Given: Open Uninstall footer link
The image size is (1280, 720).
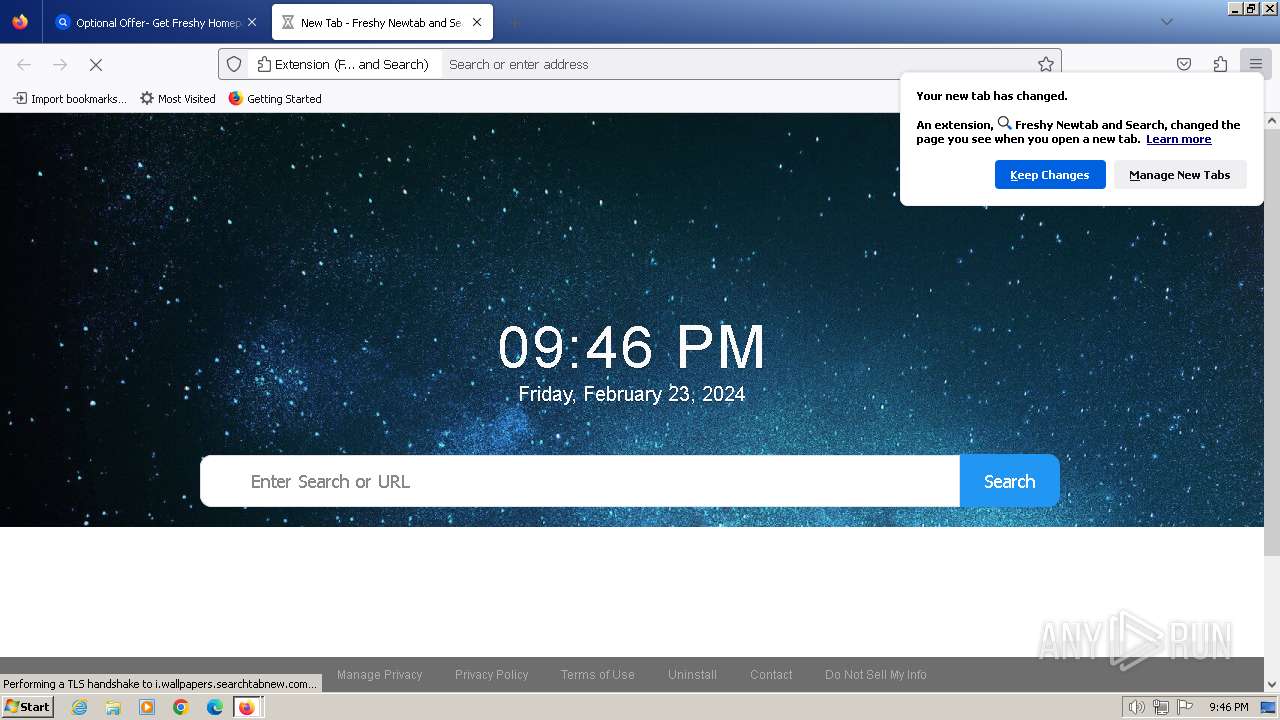Looking at the screenshot, I should click(x=693, y=675).
